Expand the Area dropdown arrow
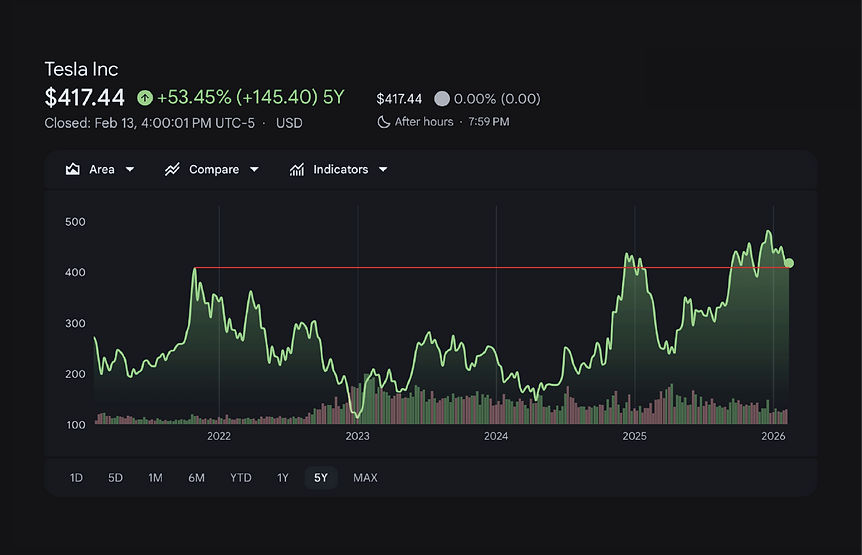Image resolution: width=862 pixels, height=555 pixels. (x=130, y=169)
